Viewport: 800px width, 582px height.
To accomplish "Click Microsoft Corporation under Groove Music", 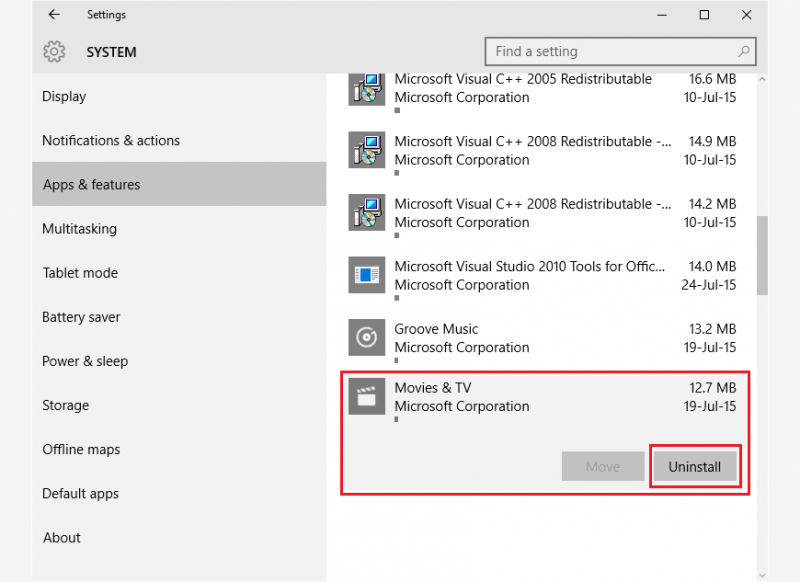I will coord(462,347).
